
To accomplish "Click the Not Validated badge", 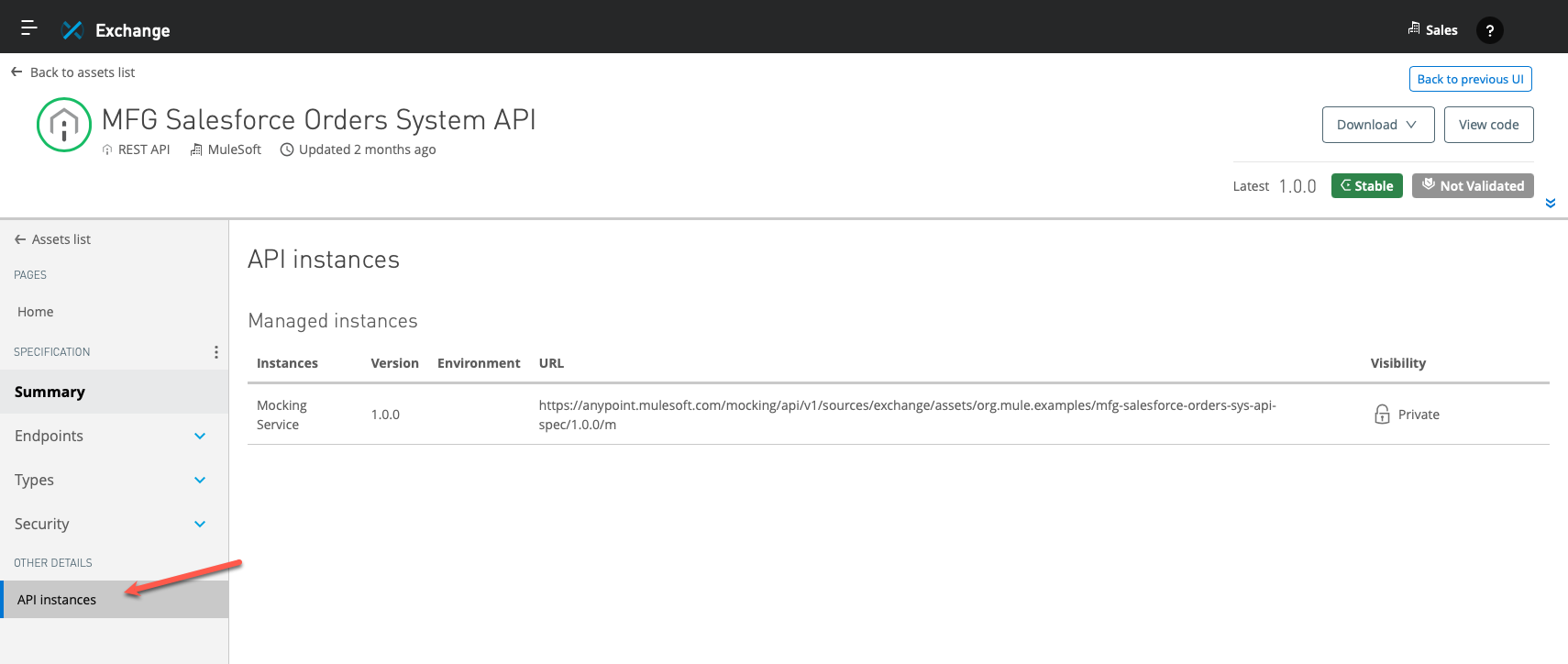I will (1473, 185).
